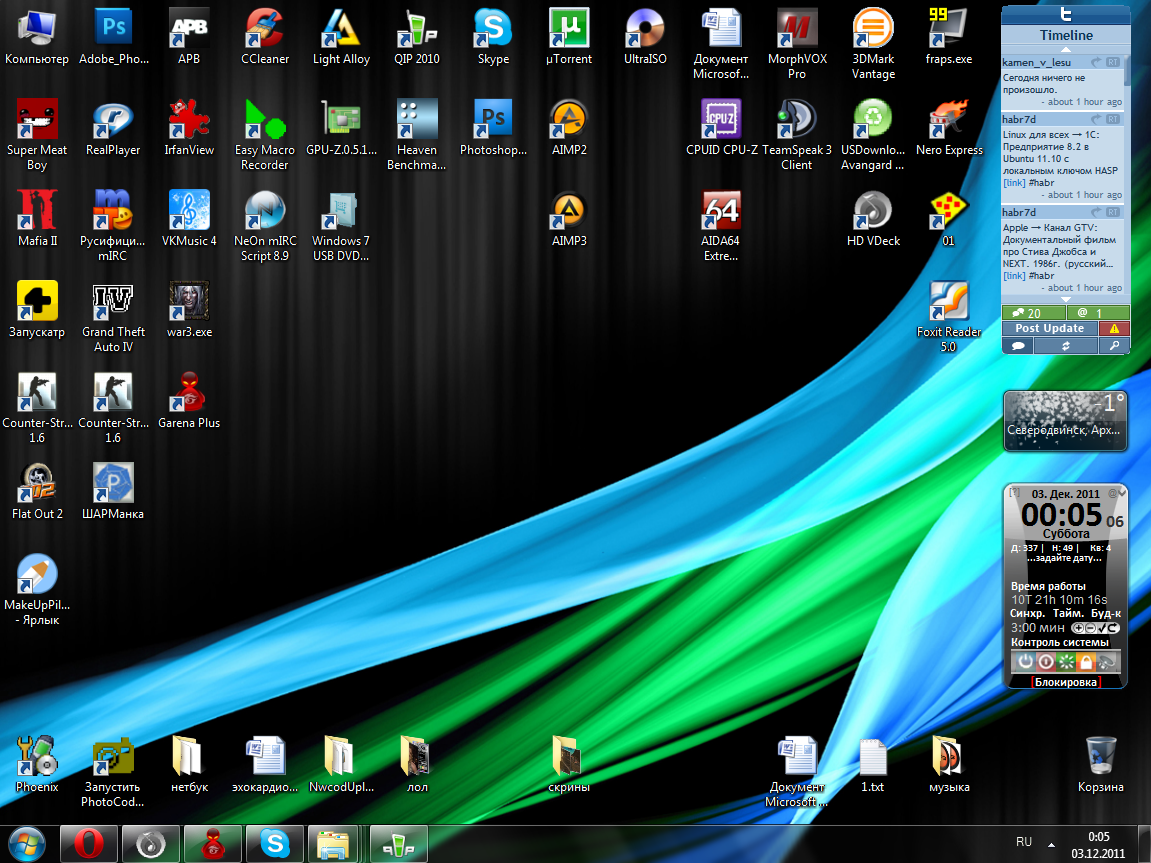Open MorphVOX Pro shortcut
This screenshot has width=1151, height=863.
797,44
